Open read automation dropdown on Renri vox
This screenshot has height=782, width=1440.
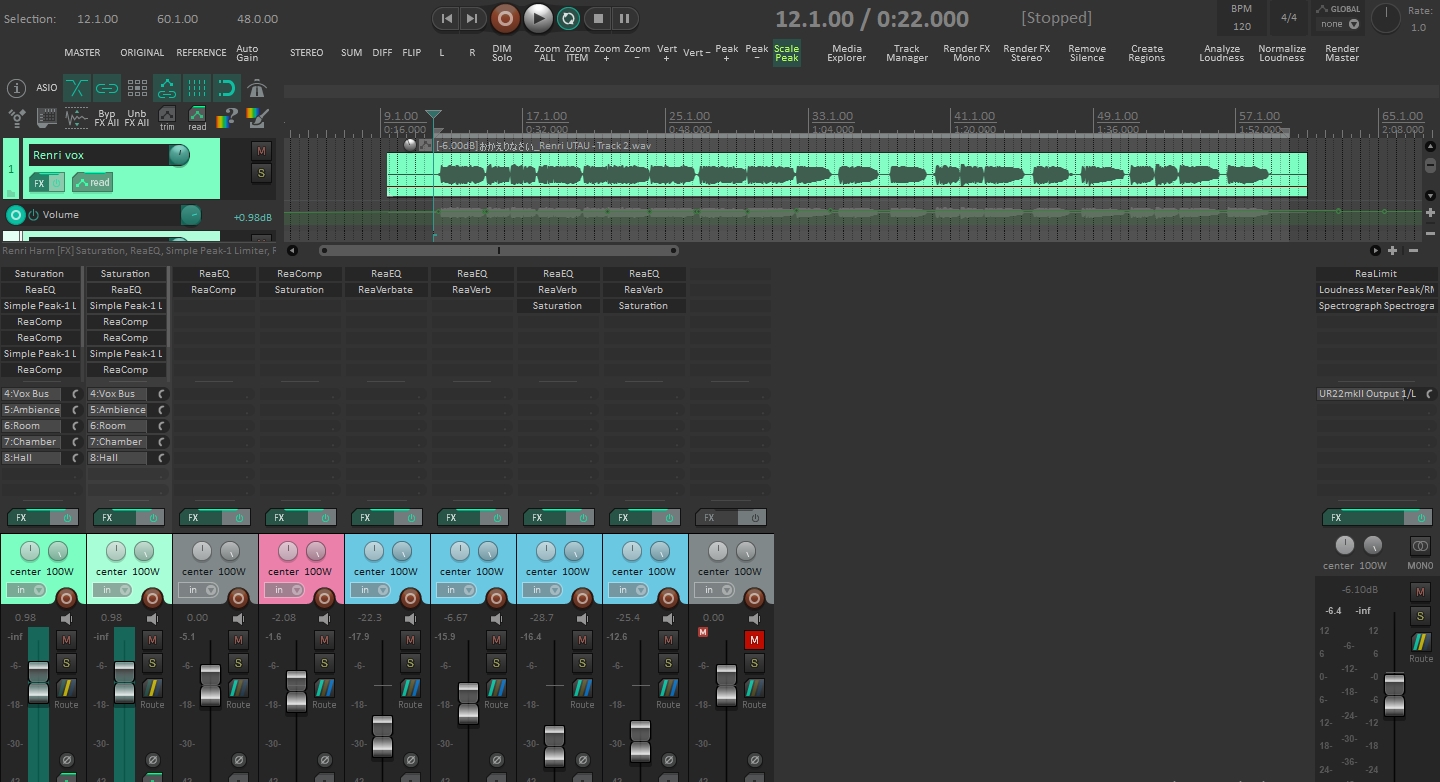point(92,183)
